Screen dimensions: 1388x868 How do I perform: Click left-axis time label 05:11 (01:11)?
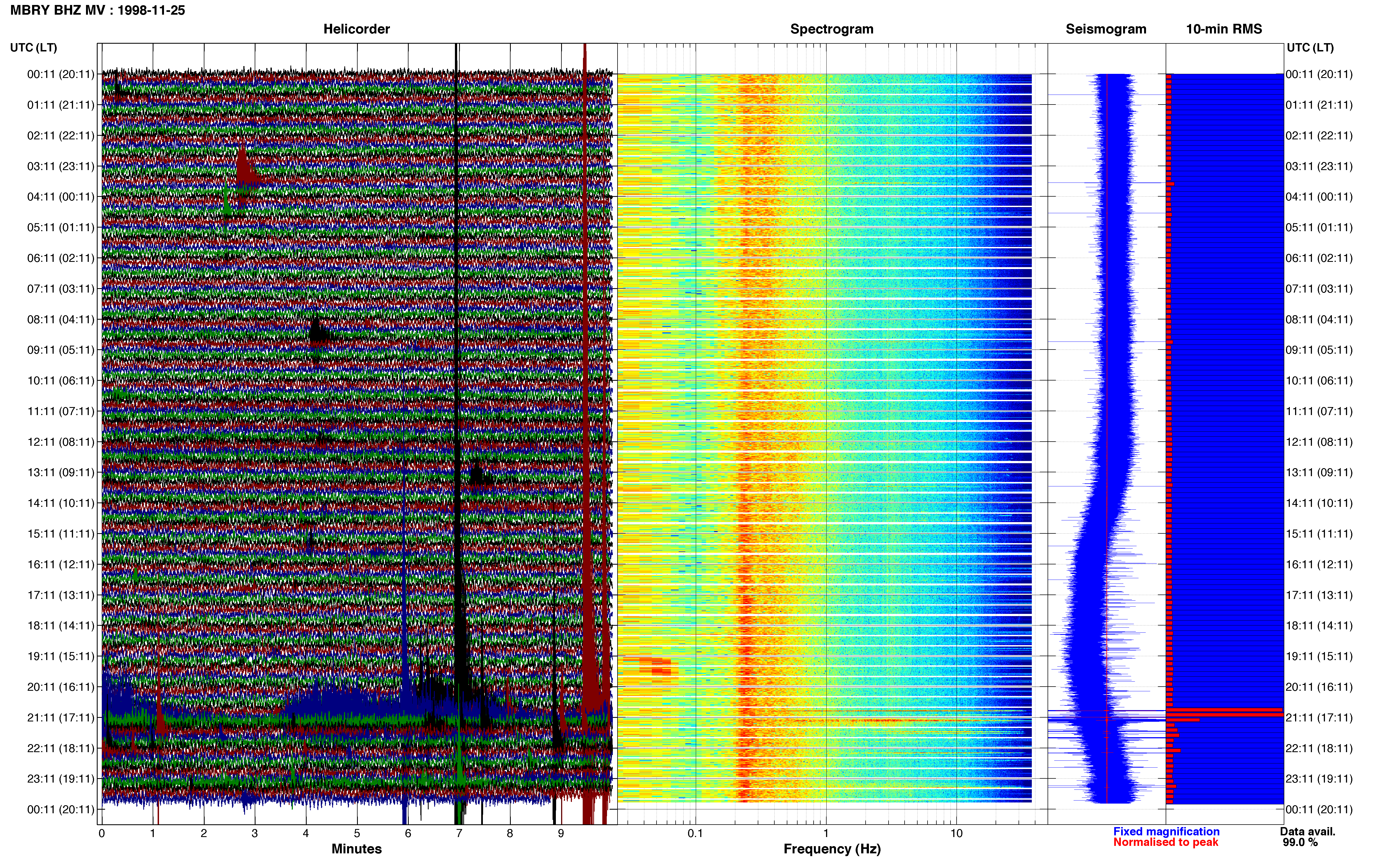pos(61,227)
